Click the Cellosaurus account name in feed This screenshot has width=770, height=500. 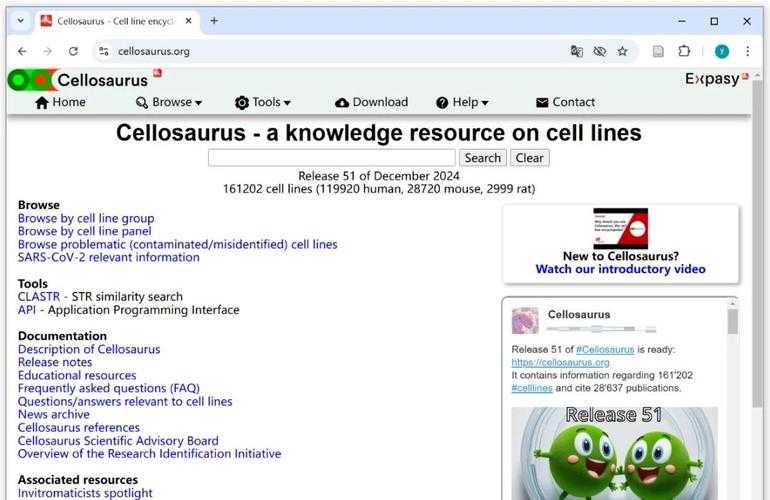click(x=579, y=314)
